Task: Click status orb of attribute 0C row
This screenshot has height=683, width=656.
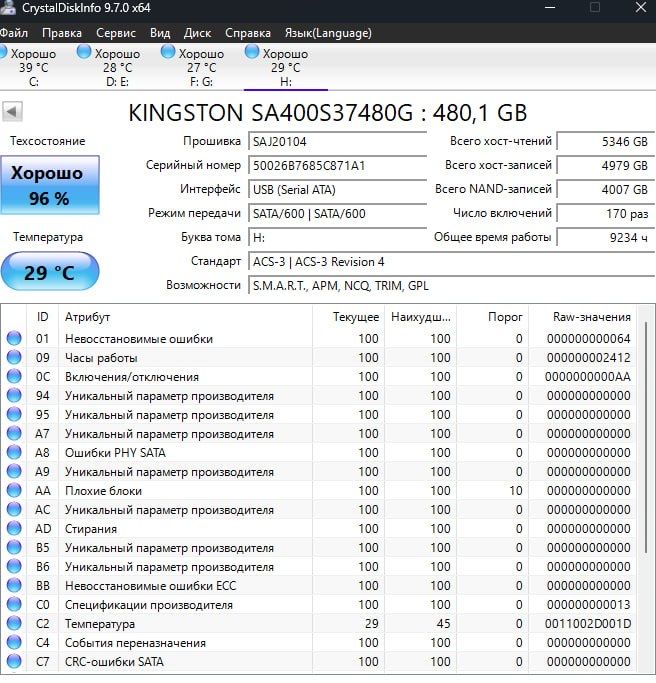Action: click(x=14, y=376)
